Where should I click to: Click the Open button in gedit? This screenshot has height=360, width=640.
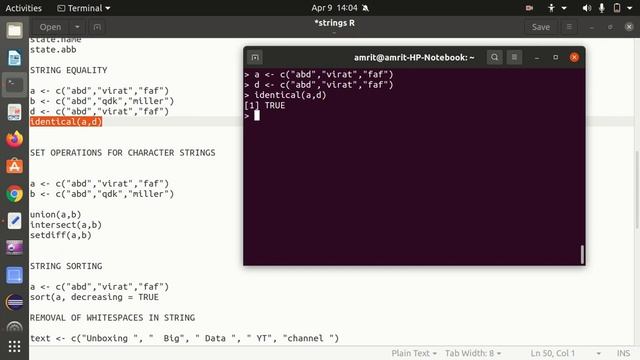(x=50, y=27)
